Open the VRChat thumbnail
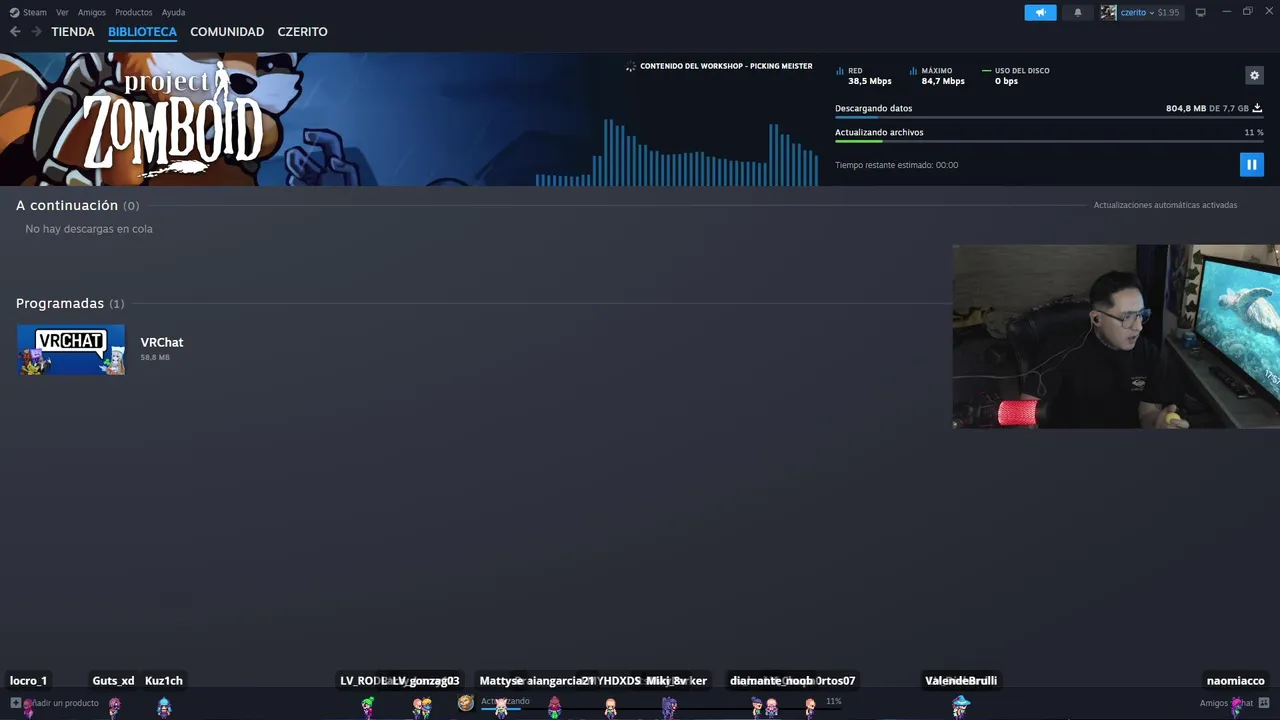This screenshot has height=720, width=1280. coord(71,350)
